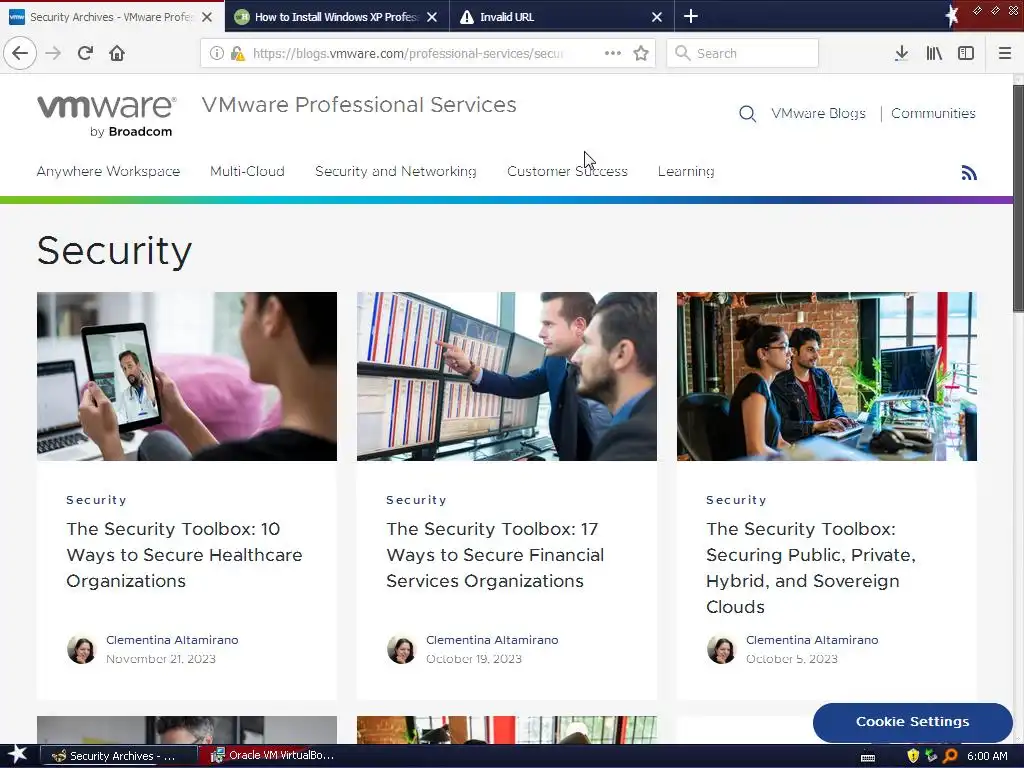The image size is (1024, 768).
Task: Click the November 21, 2023 date
Action: (161, 659)
